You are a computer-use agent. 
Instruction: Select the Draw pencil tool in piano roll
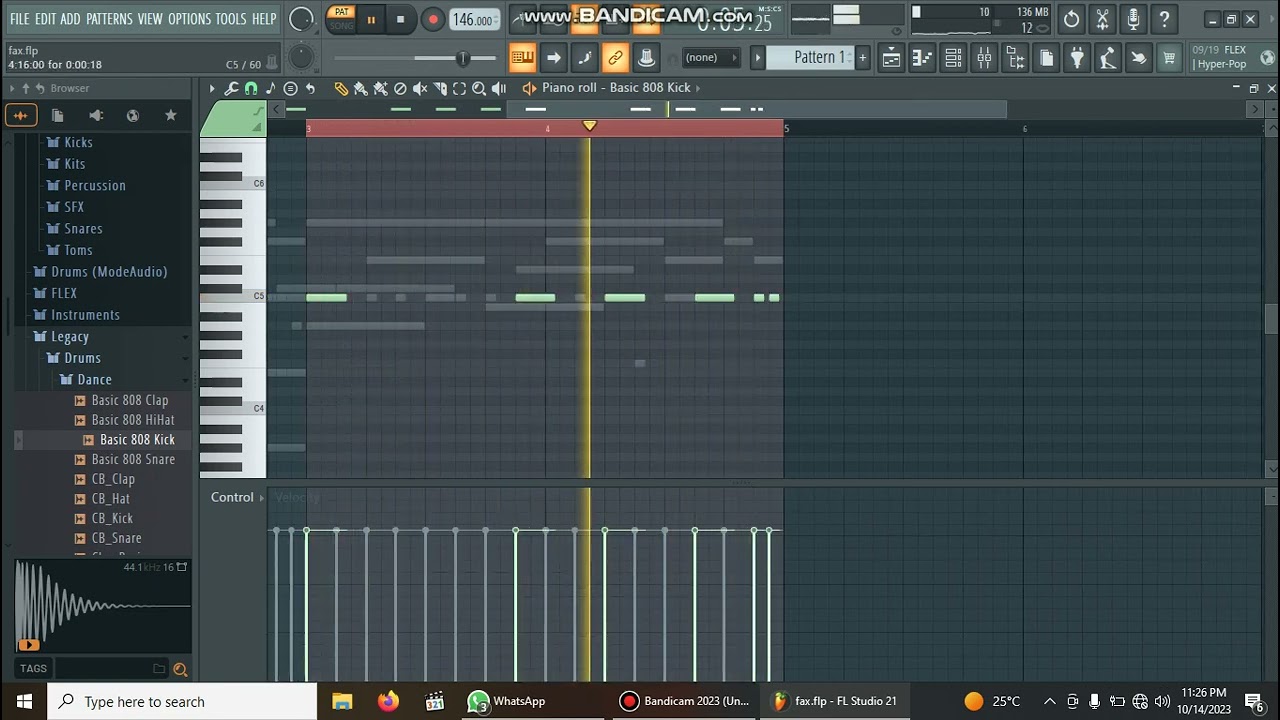[341, 88]
